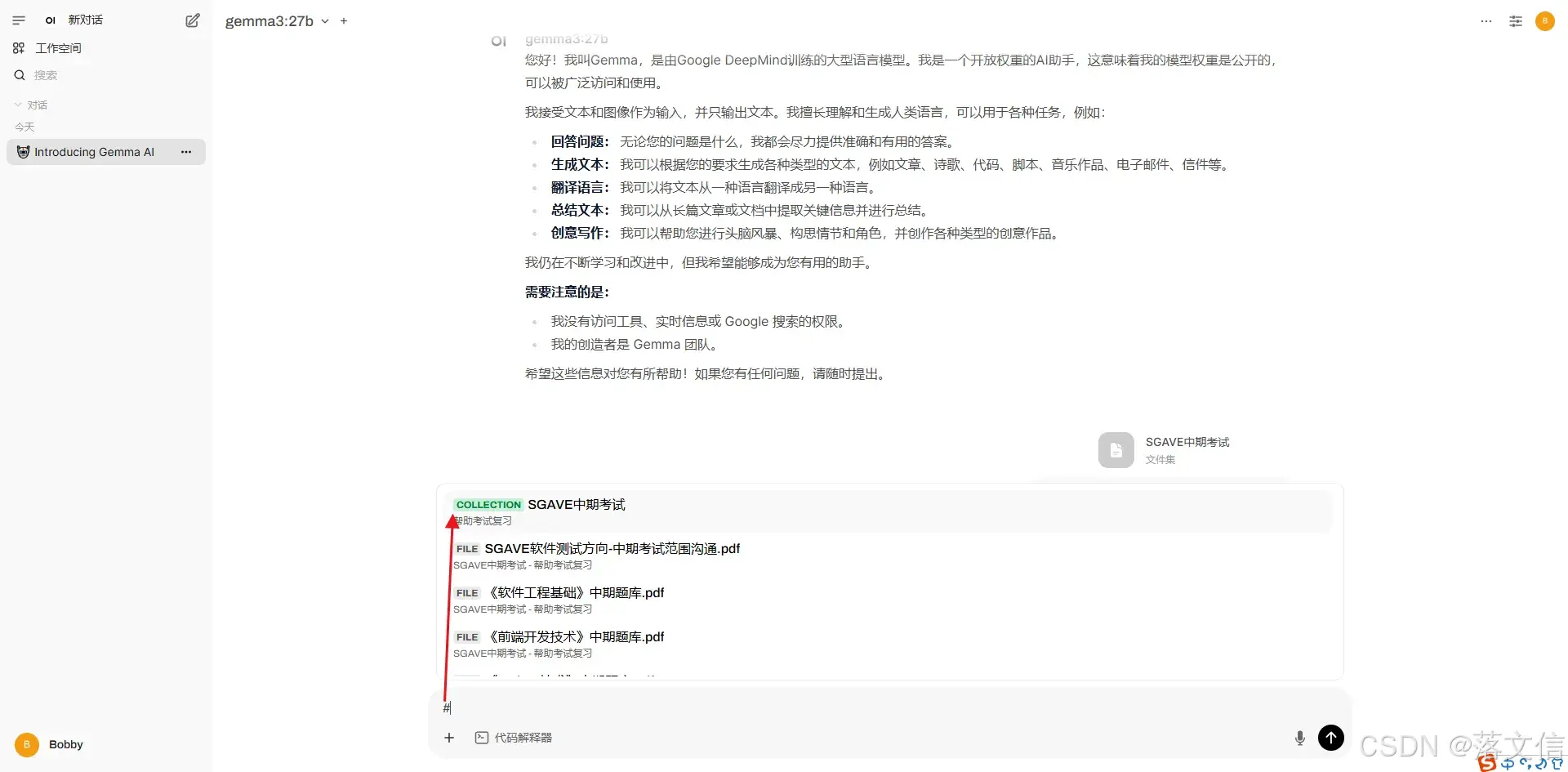Collapse the 对话 chats section
This screenshot has width=1568, height=772.
tap(31, 105)
